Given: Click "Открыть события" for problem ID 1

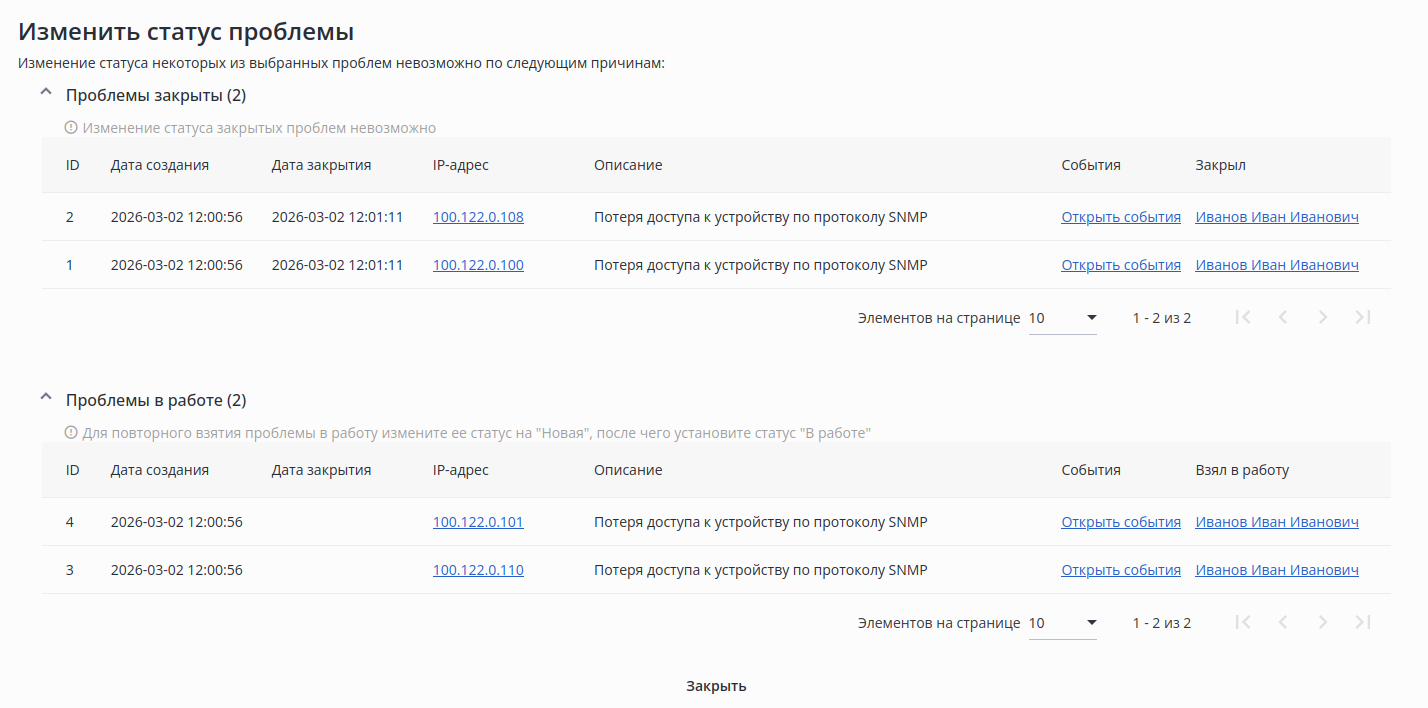Looking at the screenshot, I should click(1121, 265).
